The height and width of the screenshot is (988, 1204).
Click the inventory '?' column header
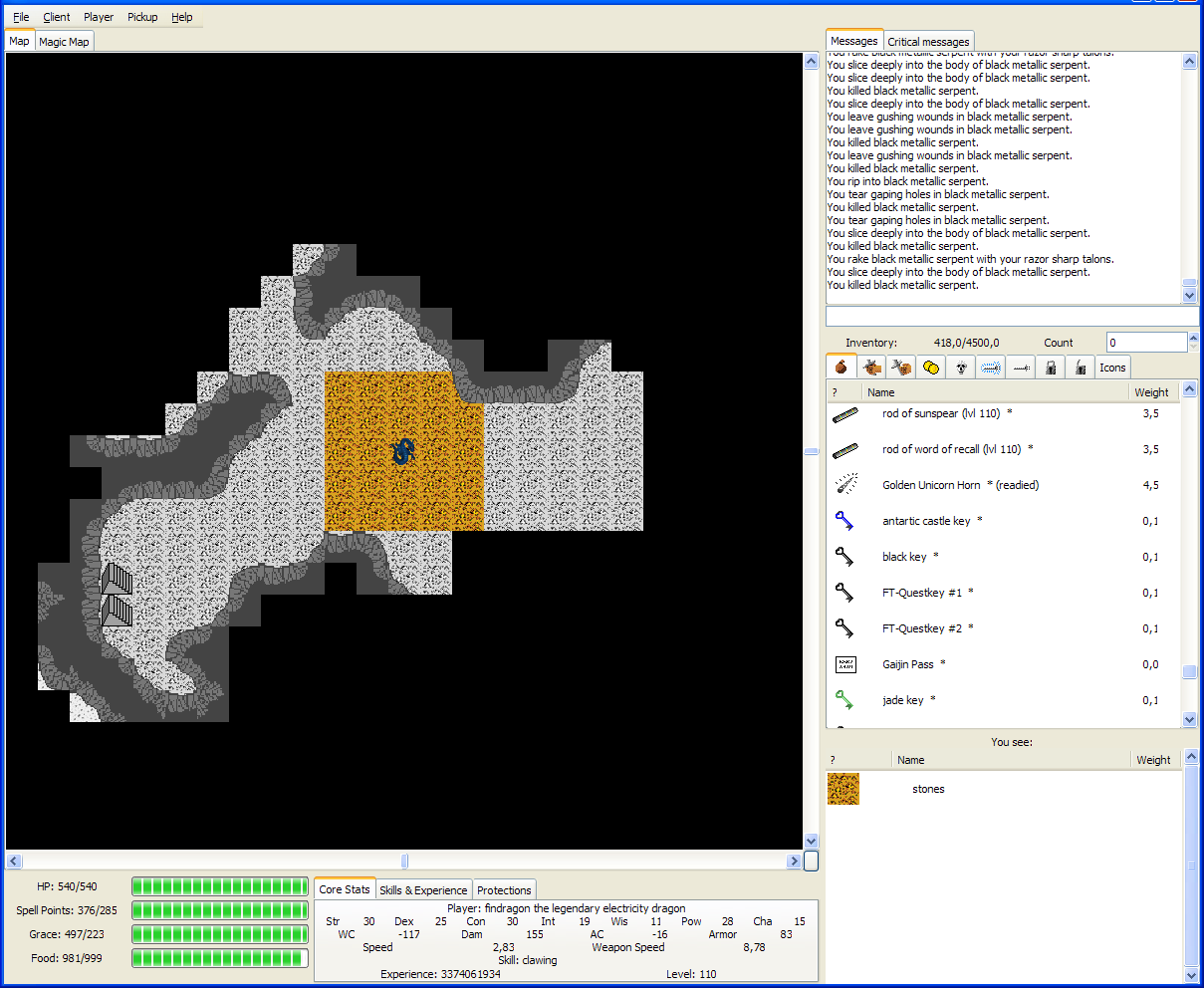[843, 392]
